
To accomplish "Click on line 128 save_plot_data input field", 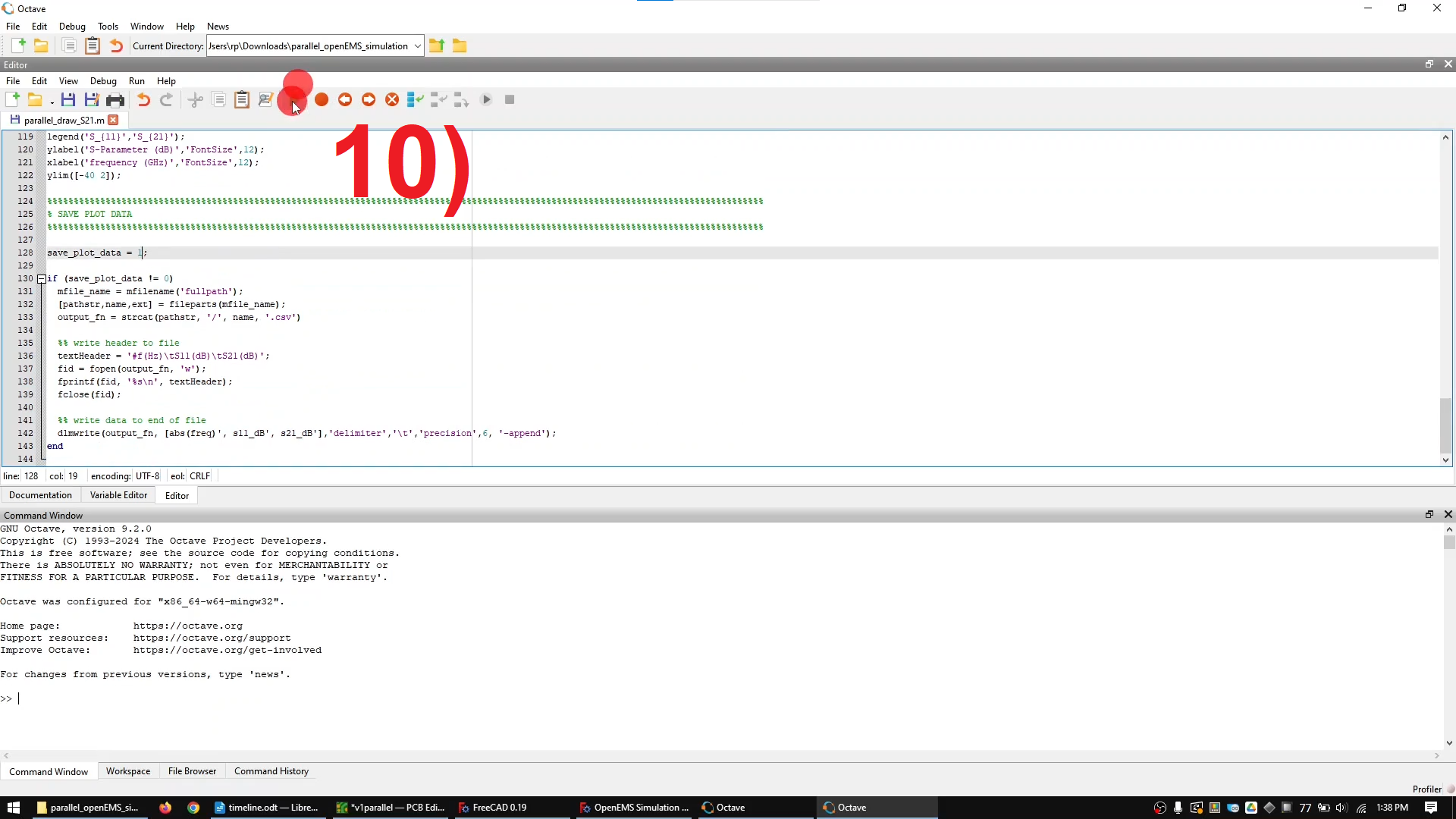I will click(141, 252).
